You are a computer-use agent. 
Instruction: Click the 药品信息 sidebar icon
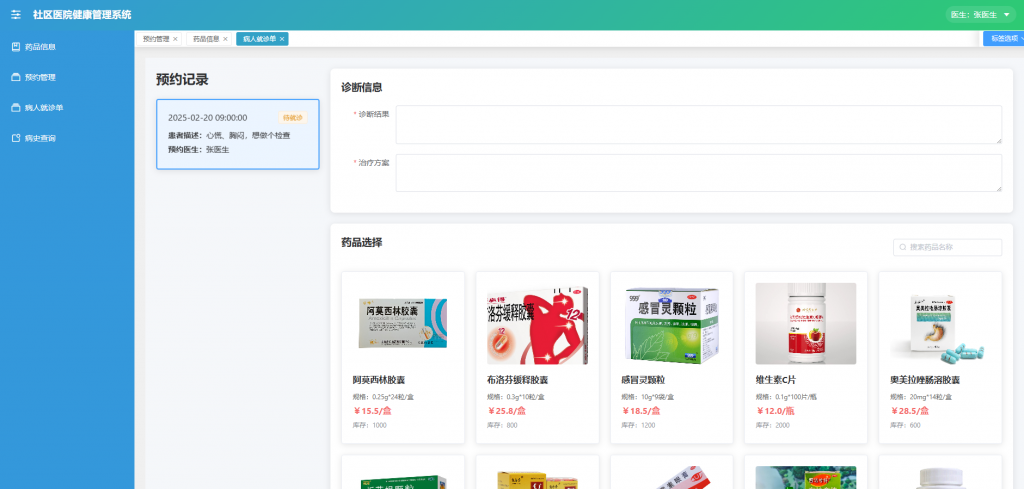coord(16,46)
